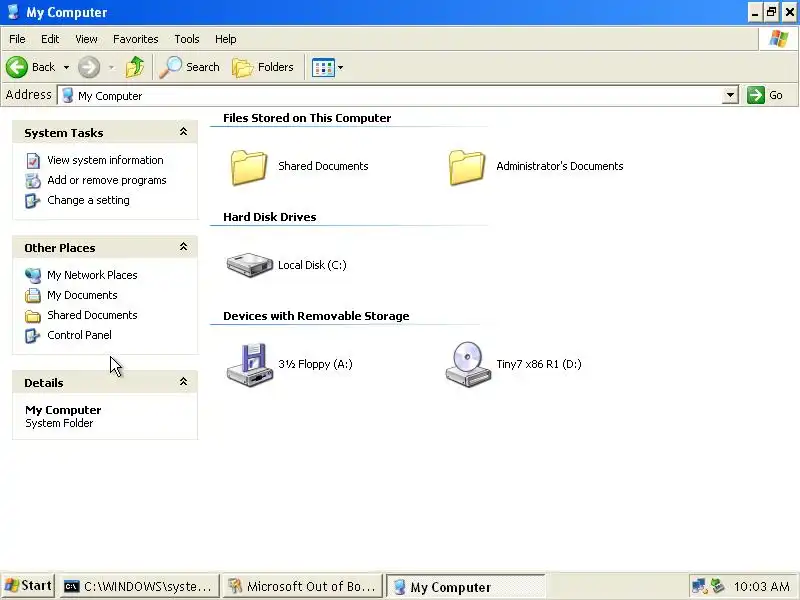Open the File menu

pos(17,39)
